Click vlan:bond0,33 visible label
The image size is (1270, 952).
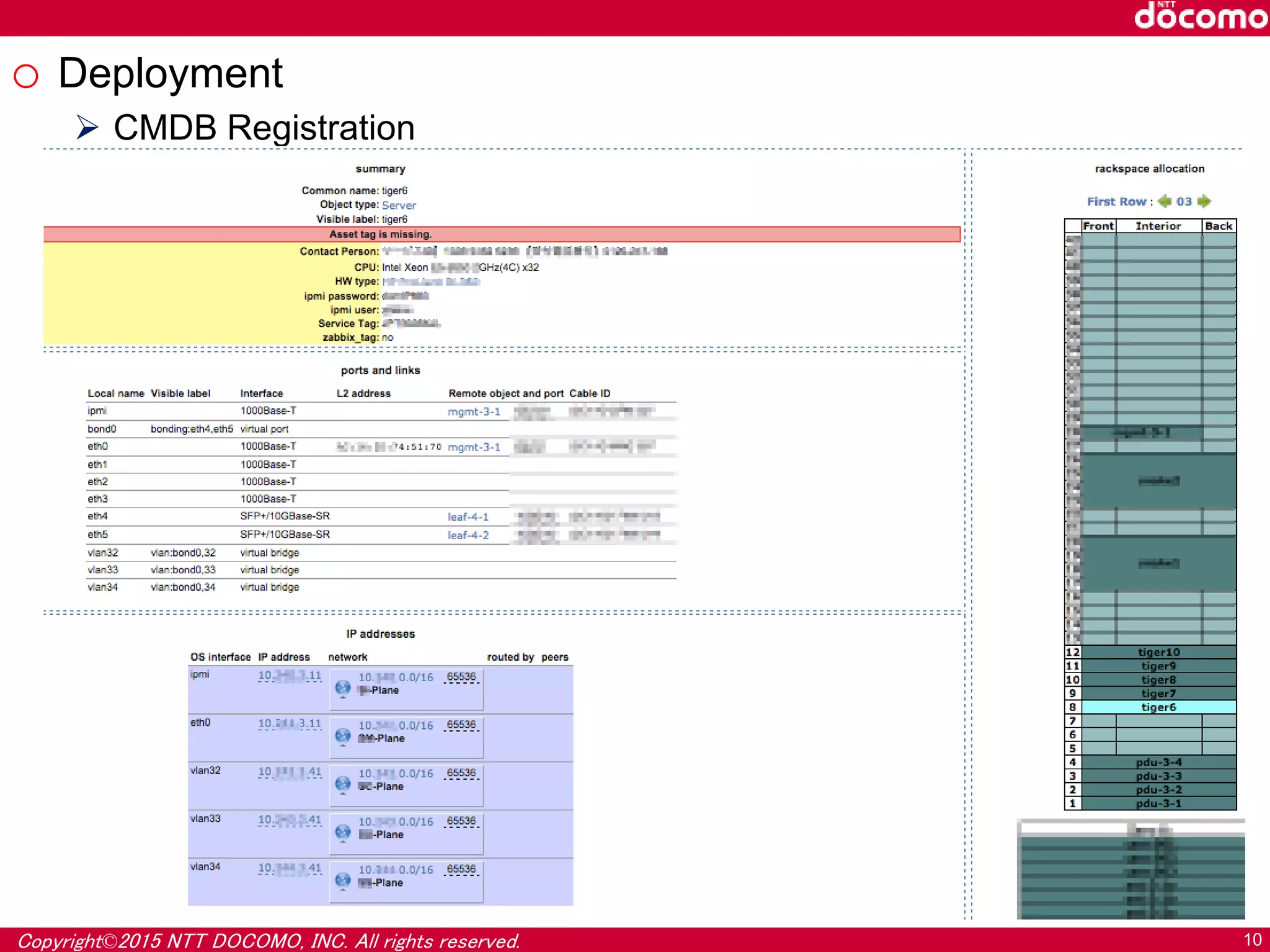[x=183, y=570]
